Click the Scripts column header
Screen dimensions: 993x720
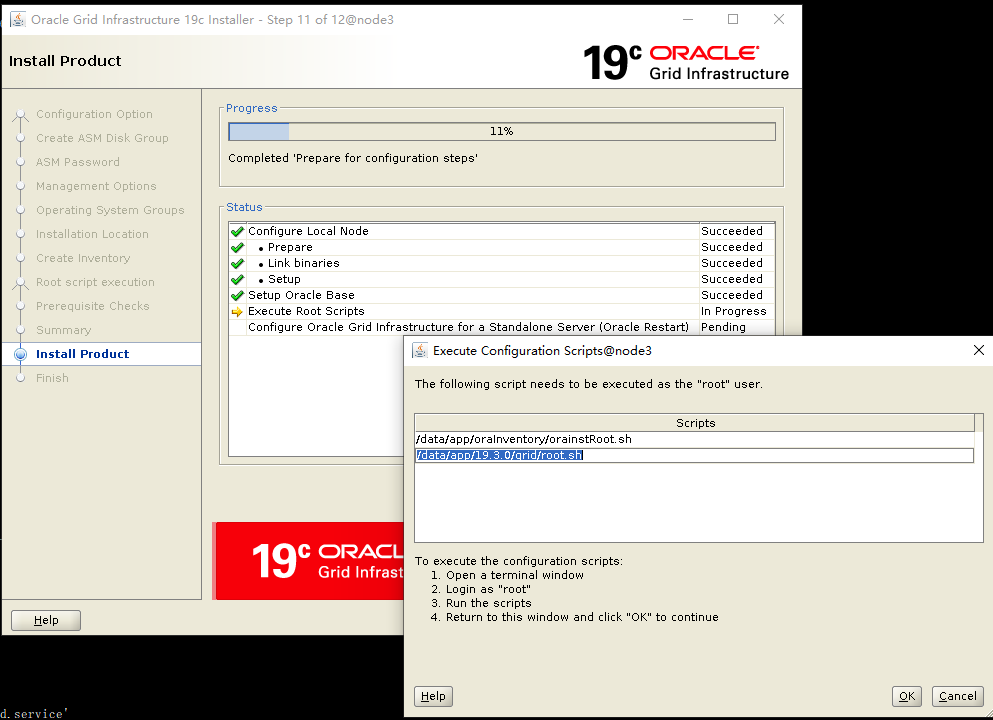pyautogui.click(x=695, y=423)
